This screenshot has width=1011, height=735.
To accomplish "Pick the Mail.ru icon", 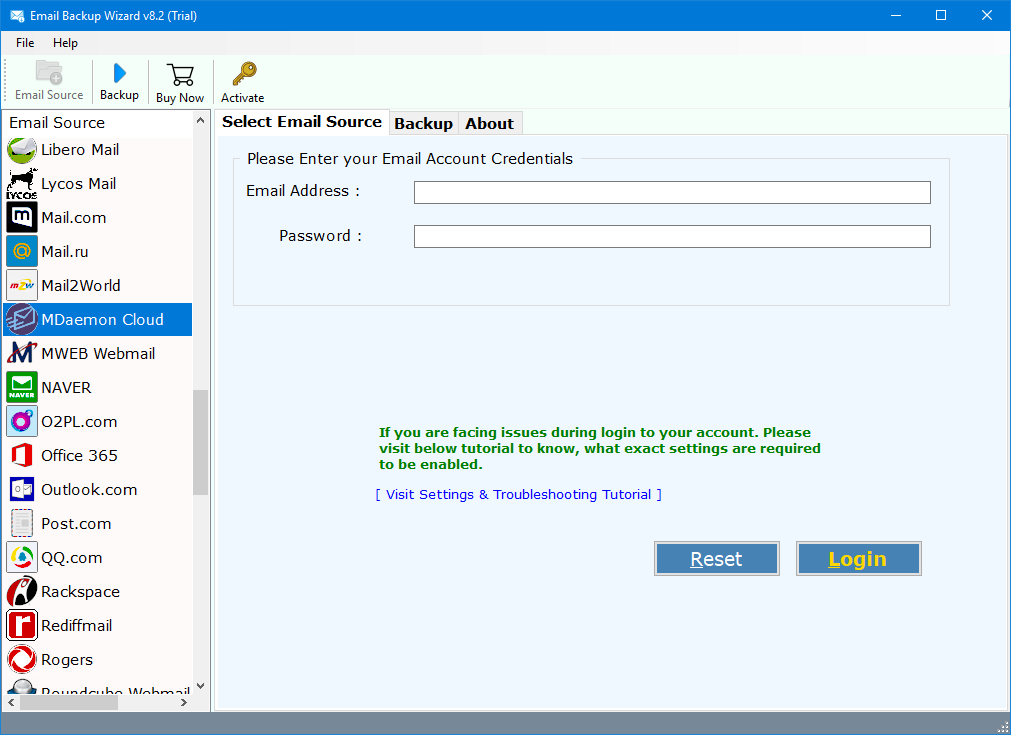I will tap(21, 251).
